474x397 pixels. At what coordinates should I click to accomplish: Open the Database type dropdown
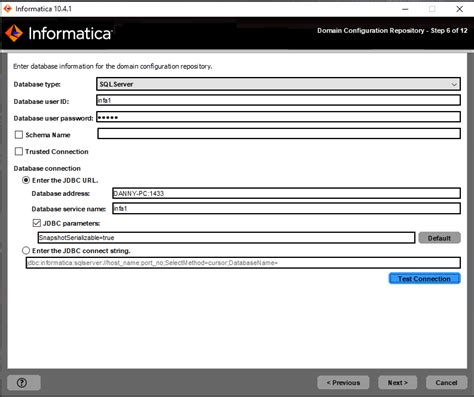pyautogui.click(x=278, y=84)
